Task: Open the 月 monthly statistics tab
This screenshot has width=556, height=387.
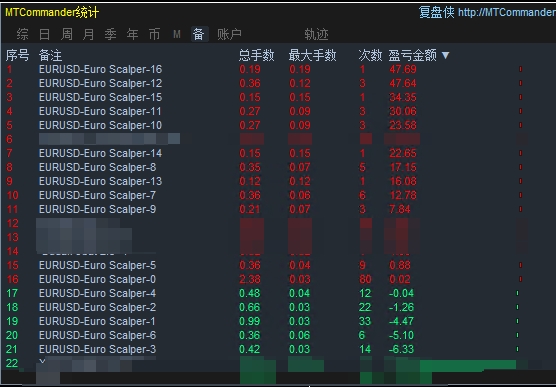Action: 88,34
